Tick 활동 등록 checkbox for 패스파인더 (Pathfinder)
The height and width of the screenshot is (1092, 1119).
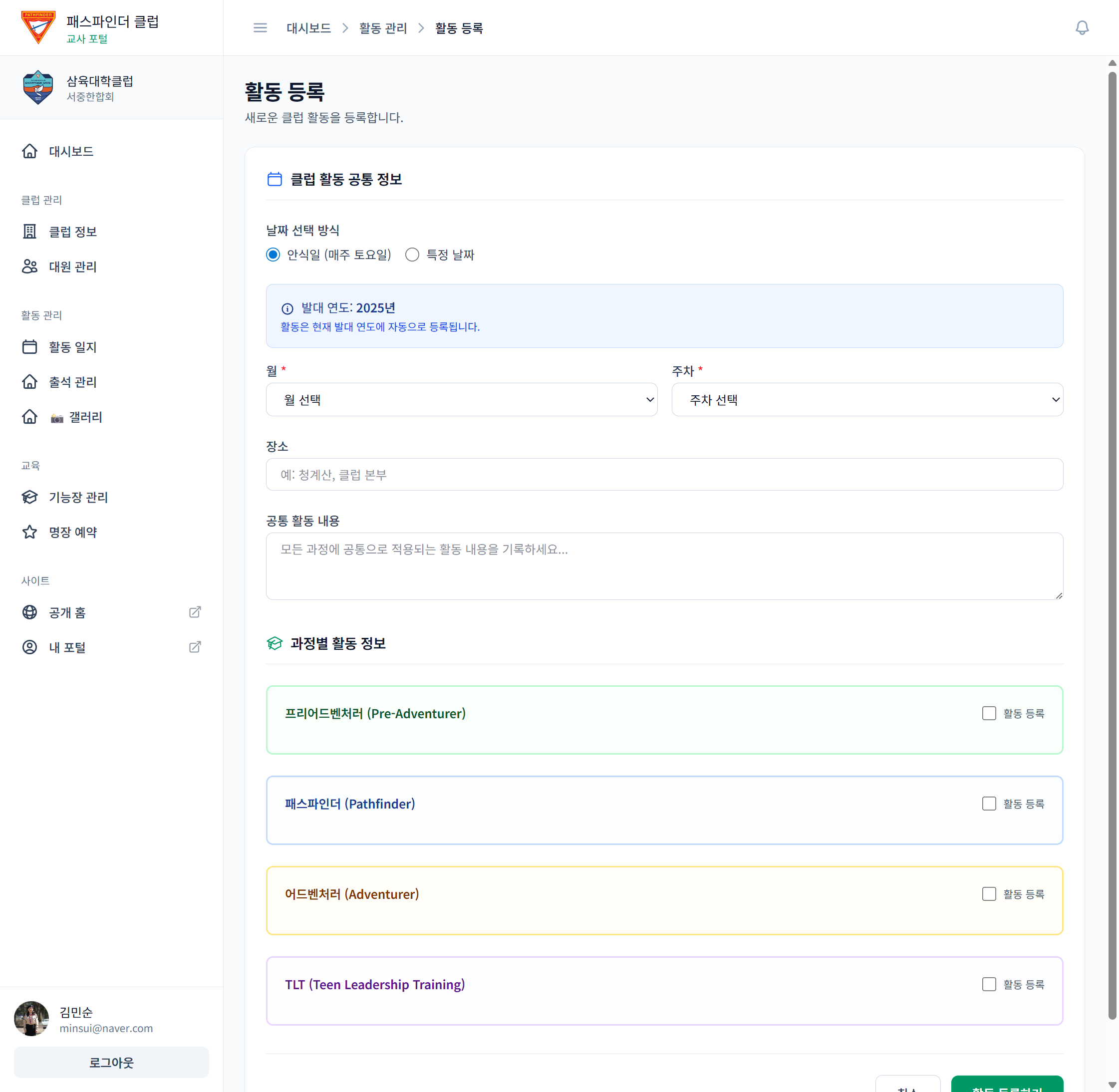(x=988, y=804)
